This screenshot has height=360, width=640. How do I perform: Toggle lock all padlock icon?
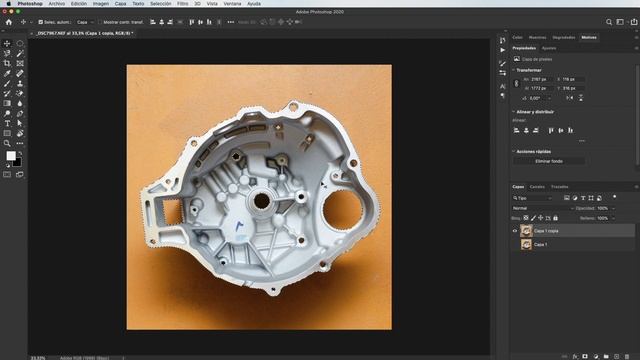tap(556, 218)
